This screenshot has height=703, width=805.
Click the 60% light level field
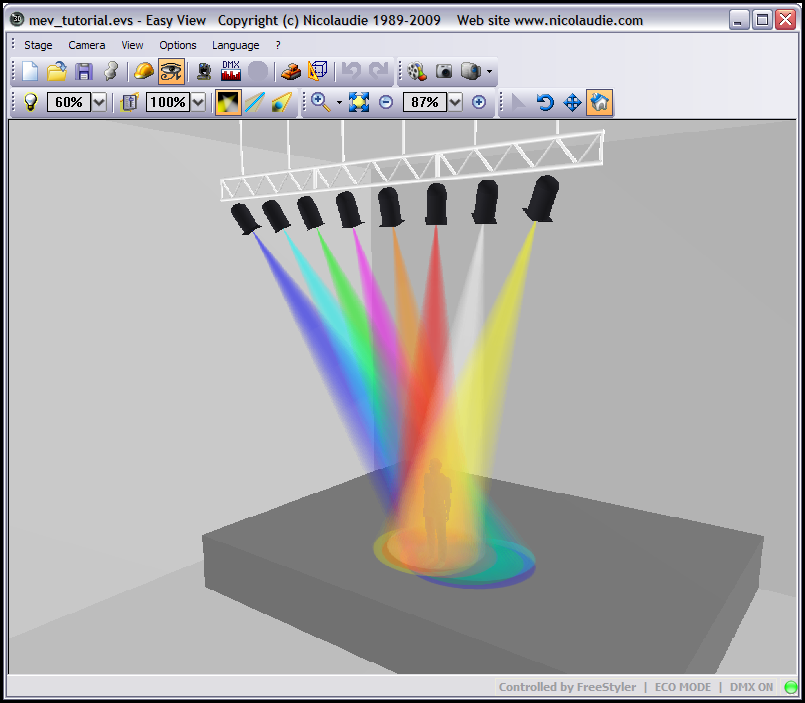coord(68,102)
